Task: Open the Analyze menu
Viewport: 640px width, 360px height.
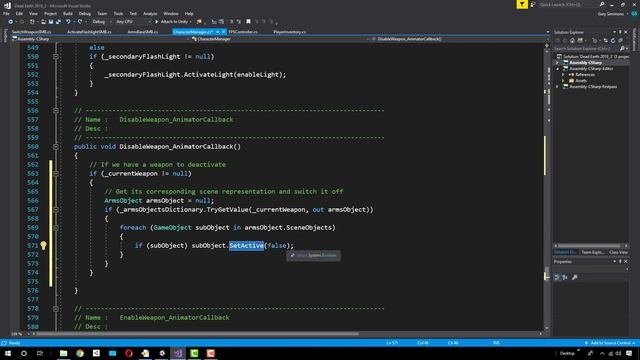Action: pyautogui.click(x=150, y=13)
